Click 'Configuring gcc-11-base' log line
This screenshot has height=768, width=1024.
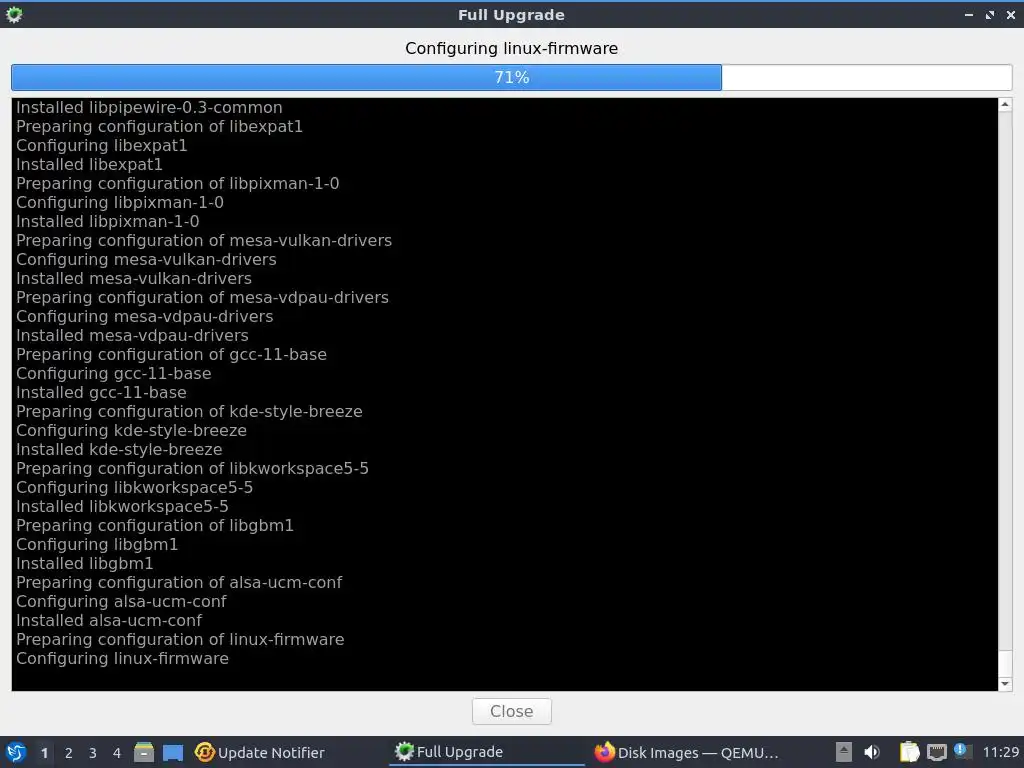pos(114,373)
